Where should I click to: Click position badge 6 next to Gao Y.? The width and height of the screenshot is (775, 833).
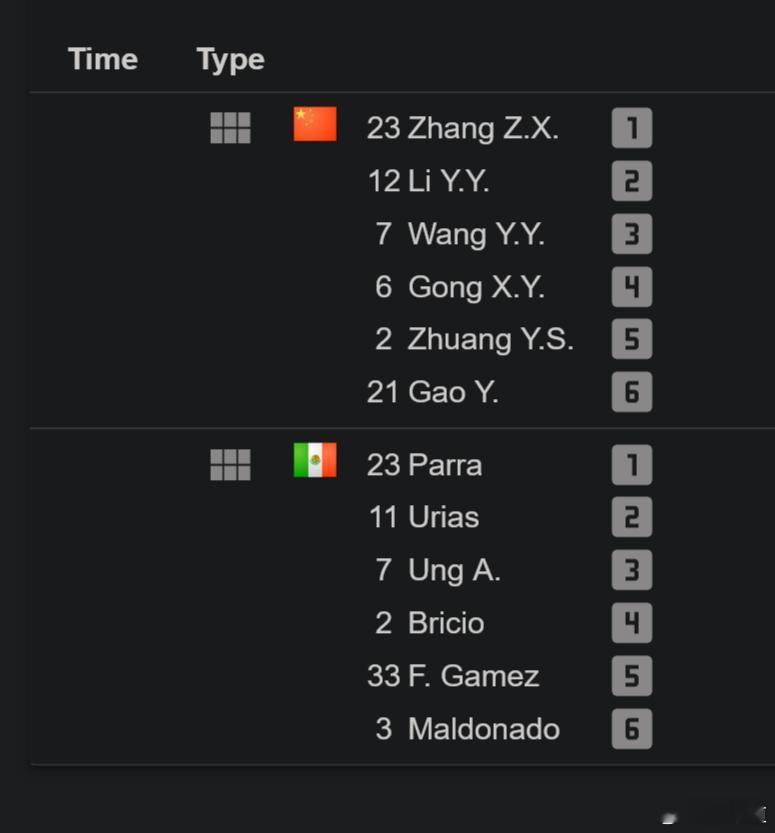tap(632, 392)
